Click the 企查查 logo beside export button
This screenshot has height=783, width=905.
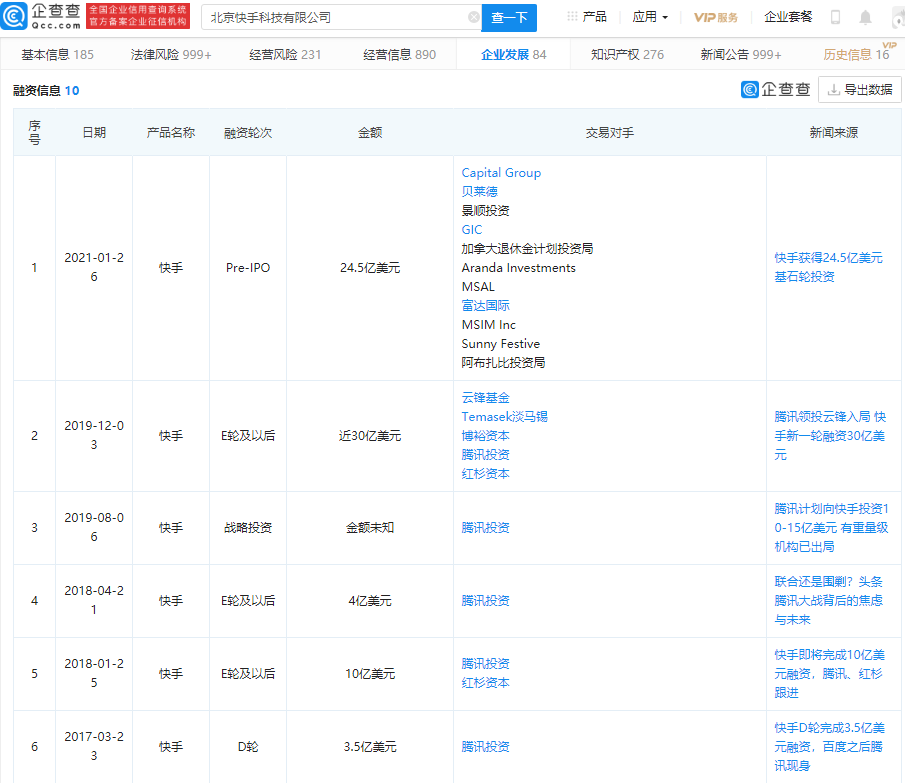click(775, 89)
